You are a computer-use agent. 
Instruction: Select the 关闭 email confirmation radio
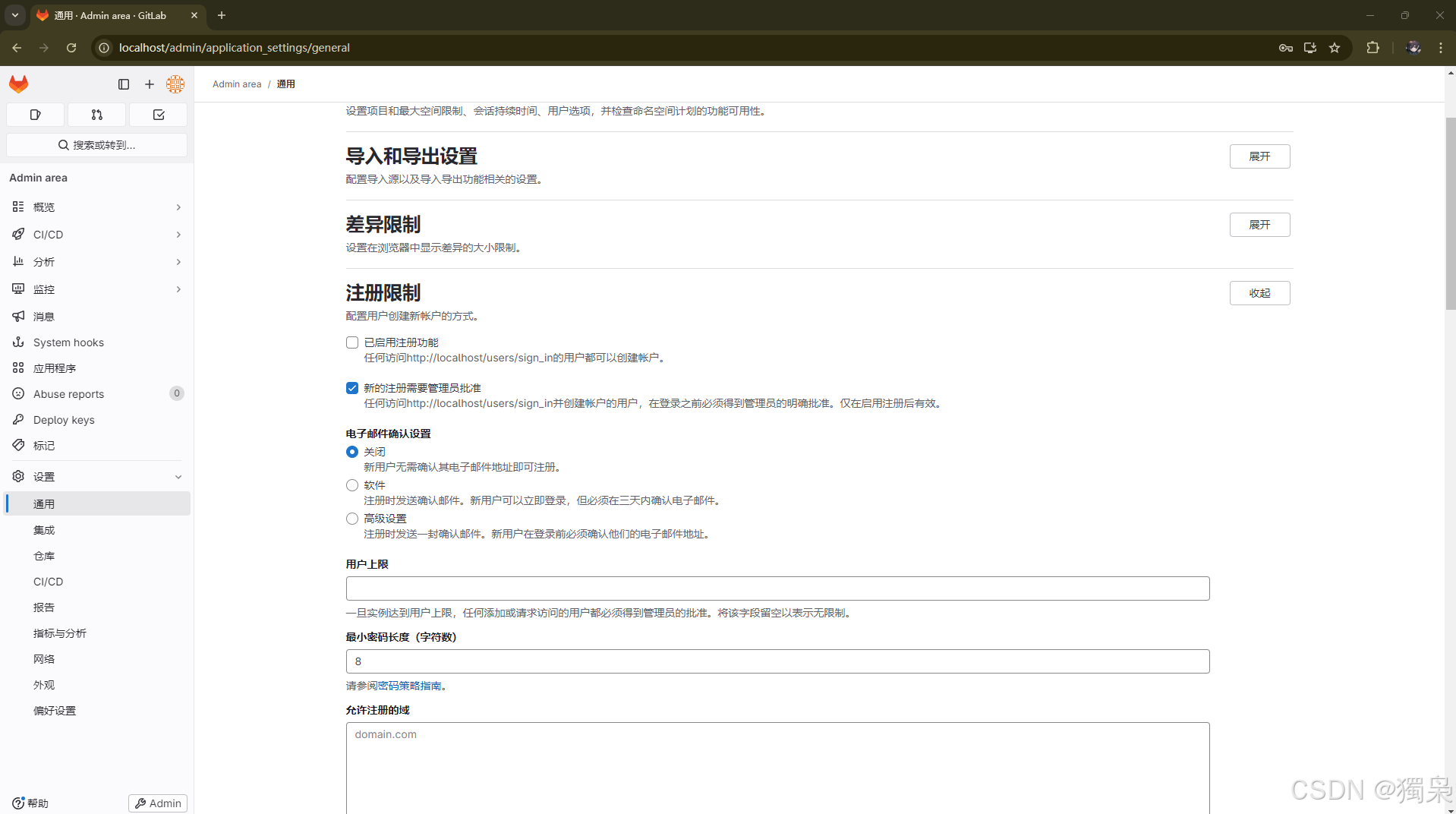pos(352,452)
